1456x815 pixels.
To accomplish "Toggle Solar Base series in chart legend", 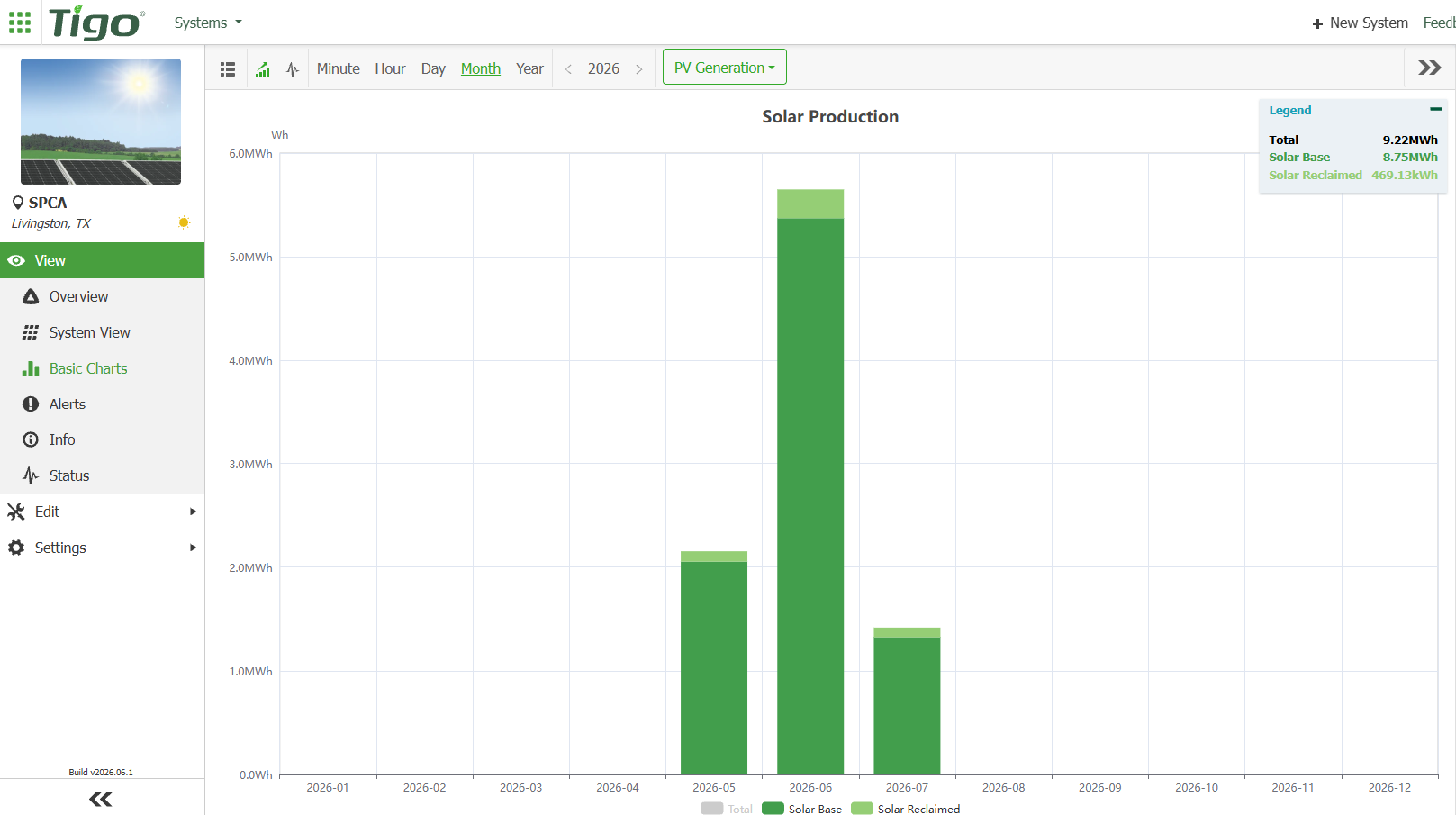I will pyautogui.click(x=801, y=809).
